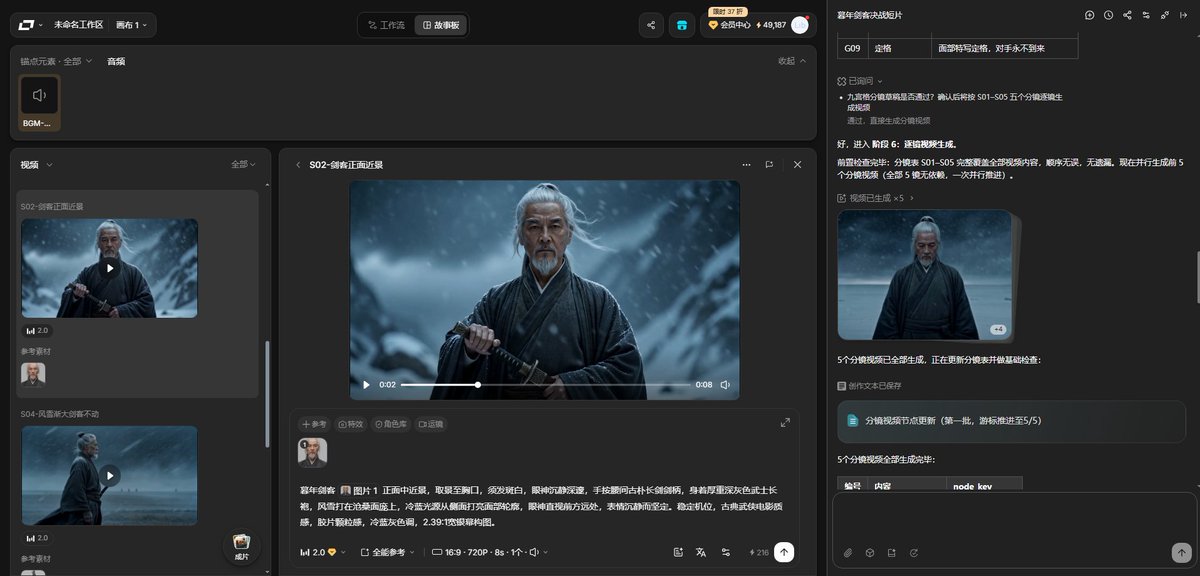The height and width of the screenshot is (576, 1200).
Task: Play the S04-风雪渐大剑客不动 thumbnail
Action: click(109, 475)
